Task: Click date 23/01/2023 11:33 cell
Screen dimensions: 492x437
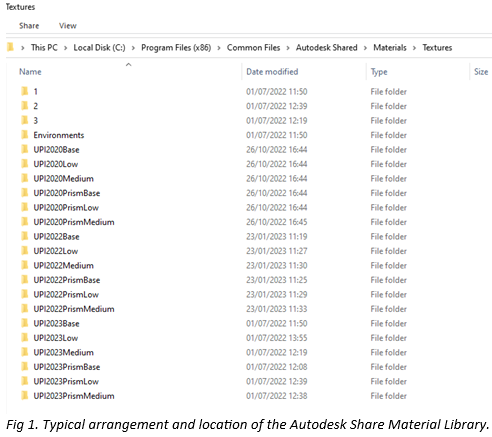Action: point(277,309)
